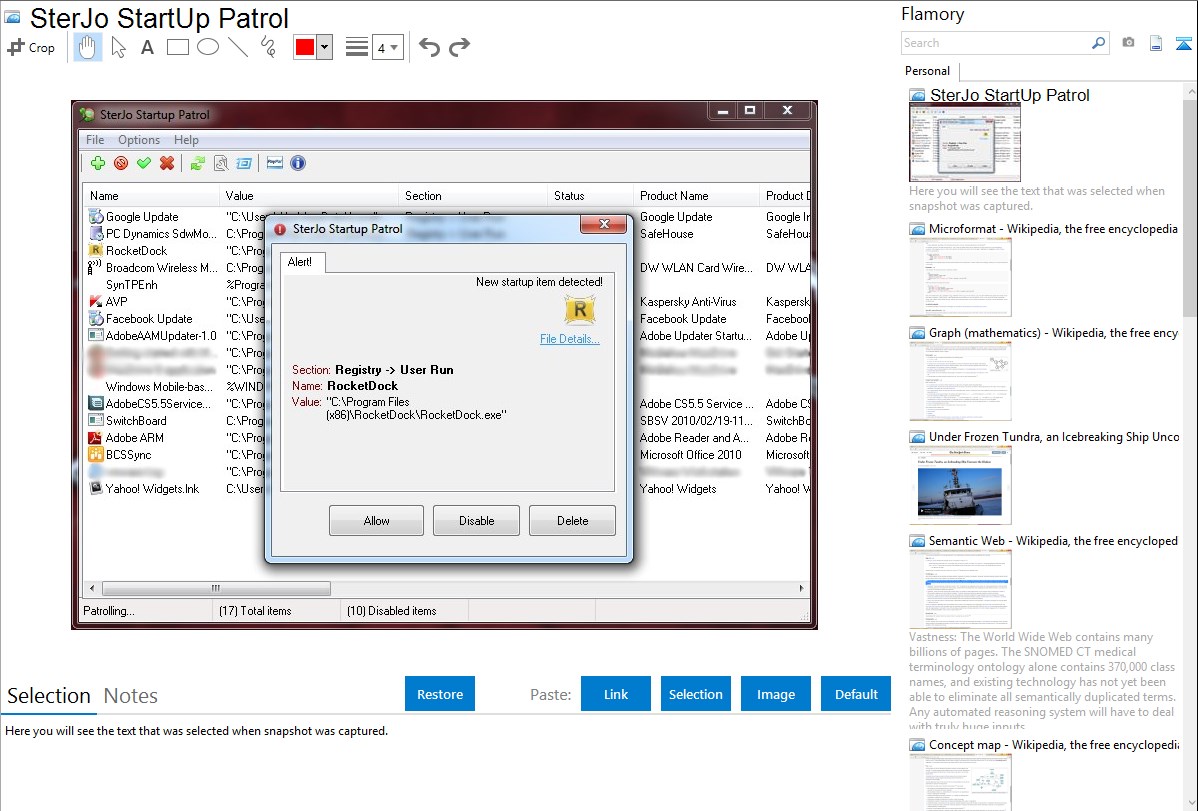Click the line thickness icon
The height and width of the screenshot is (811, 1198).
(357, 47)
